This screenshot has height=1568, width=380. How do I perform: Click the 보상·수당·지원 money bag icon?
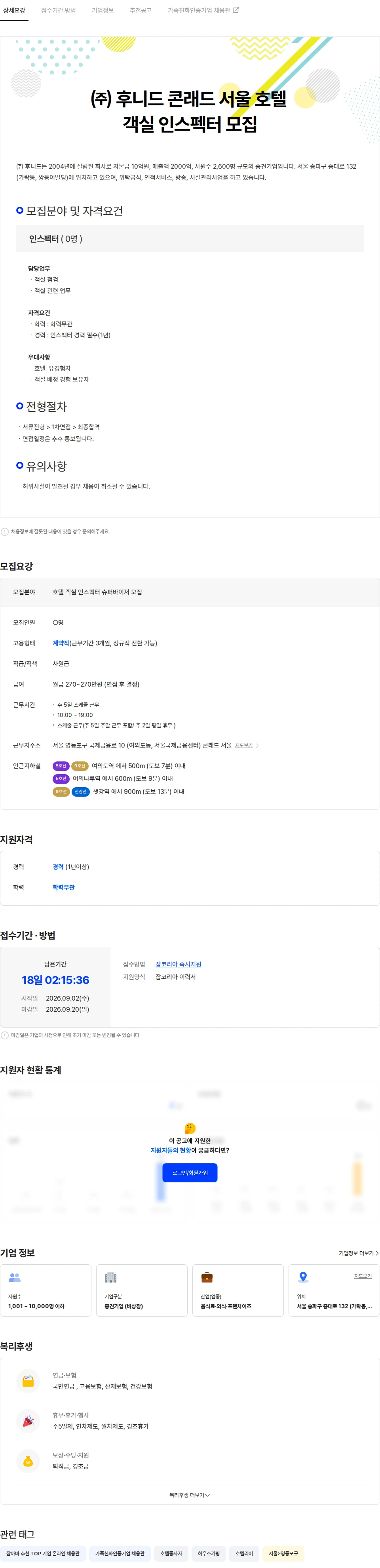[28, 1461]
